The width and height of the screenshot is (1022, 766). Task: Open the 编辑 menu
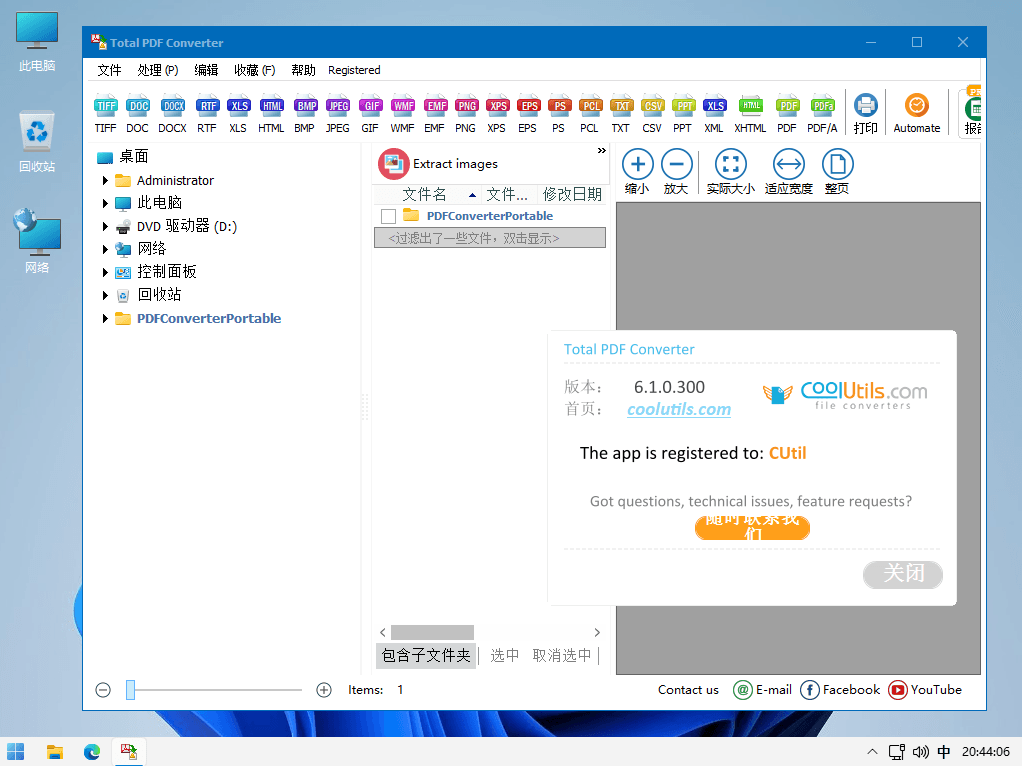point(206,70)
